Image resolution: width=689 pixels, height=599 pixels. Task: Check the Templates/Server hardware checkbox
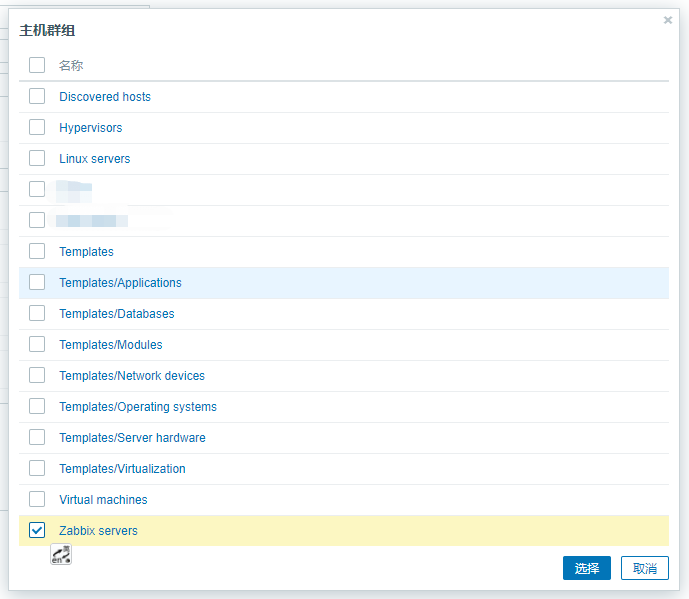[x=37, y=437]
